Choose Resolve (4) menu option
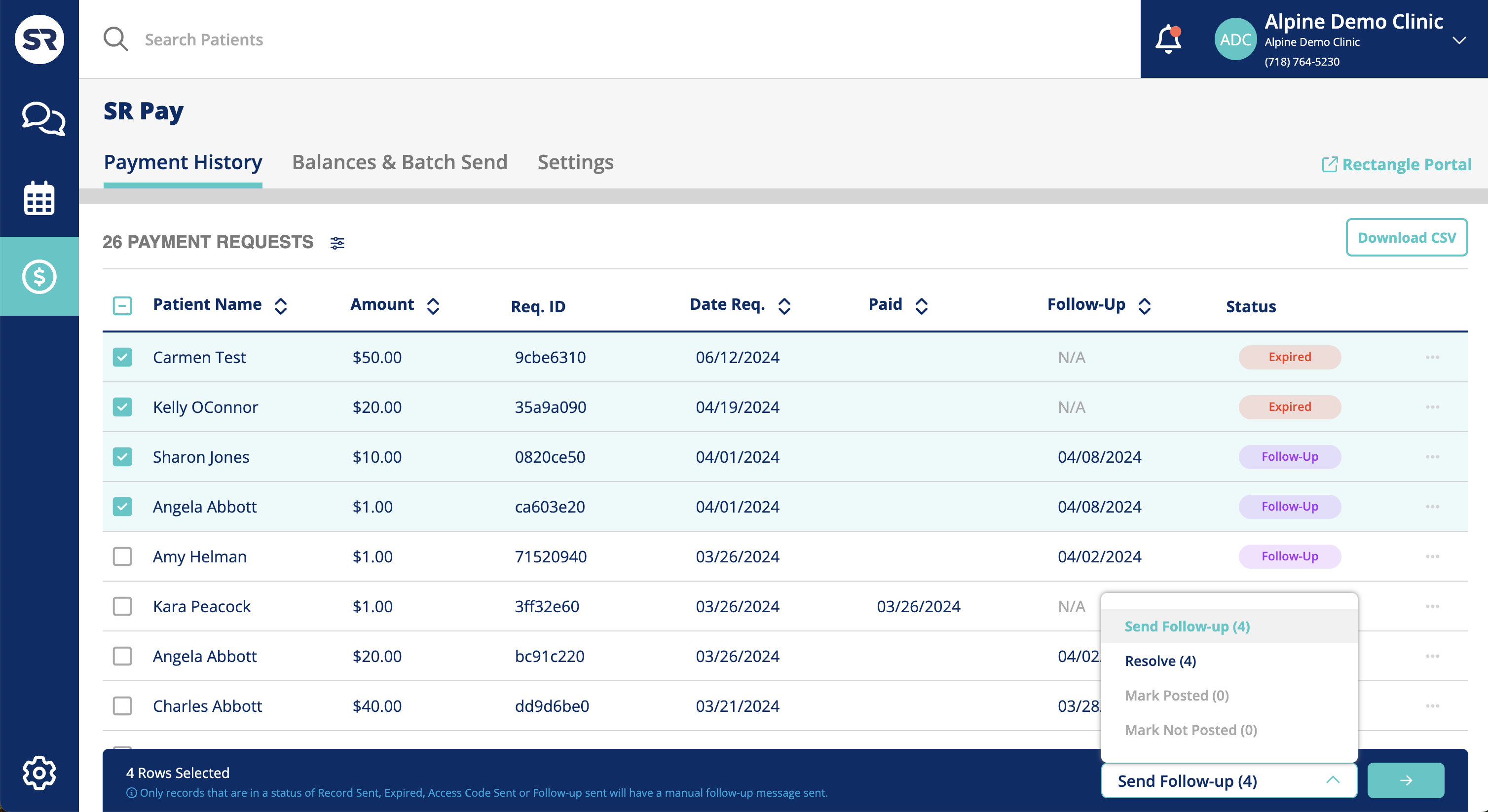 1228,661
